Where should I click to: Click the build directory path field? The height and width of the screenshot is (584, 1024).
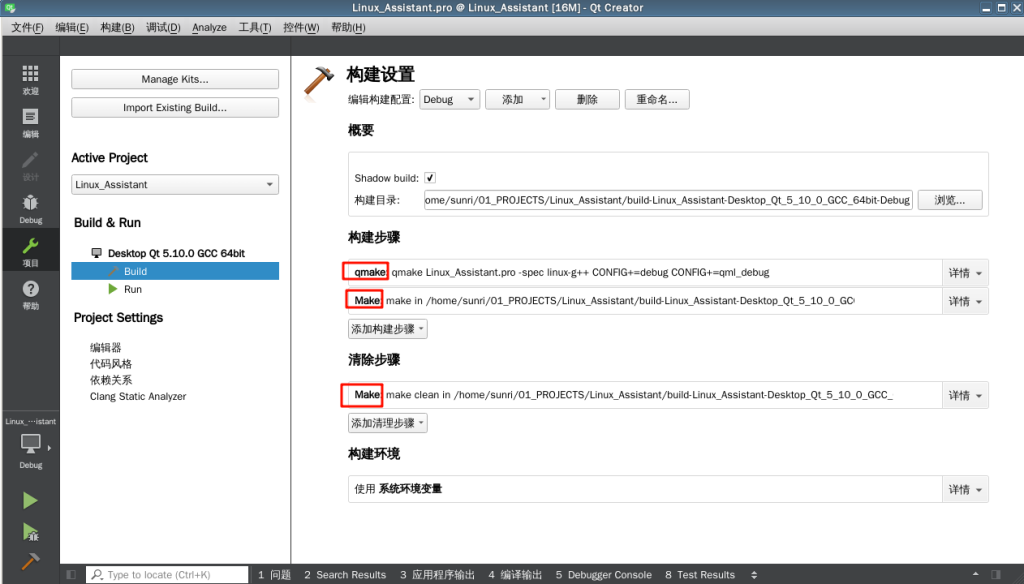667,200
